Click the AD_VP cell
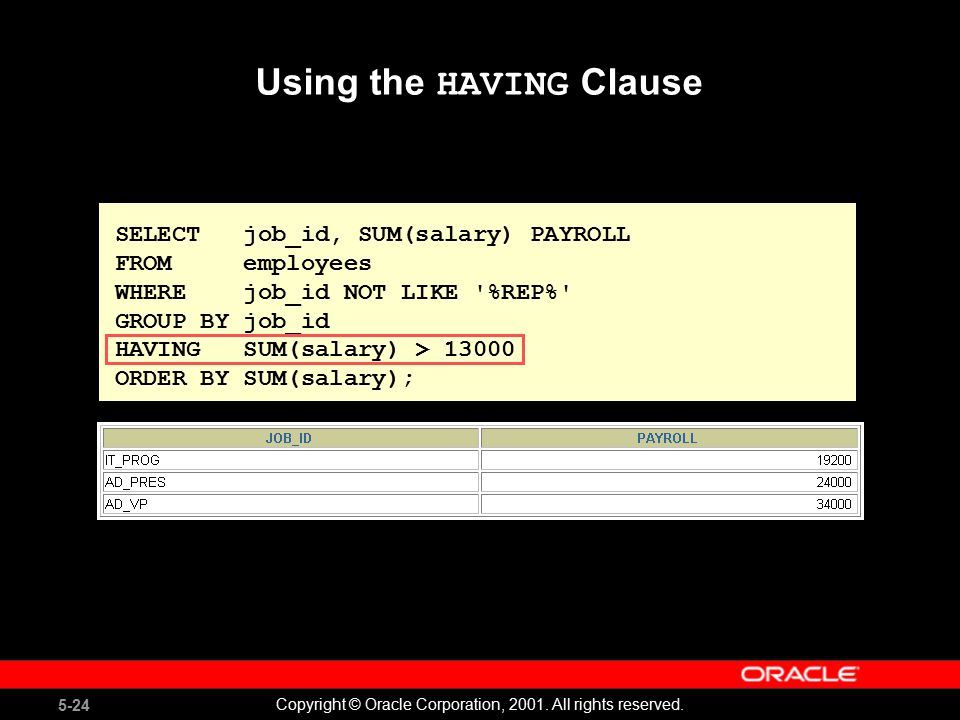This screenshot has width=960, height=720. pos(291,504)
